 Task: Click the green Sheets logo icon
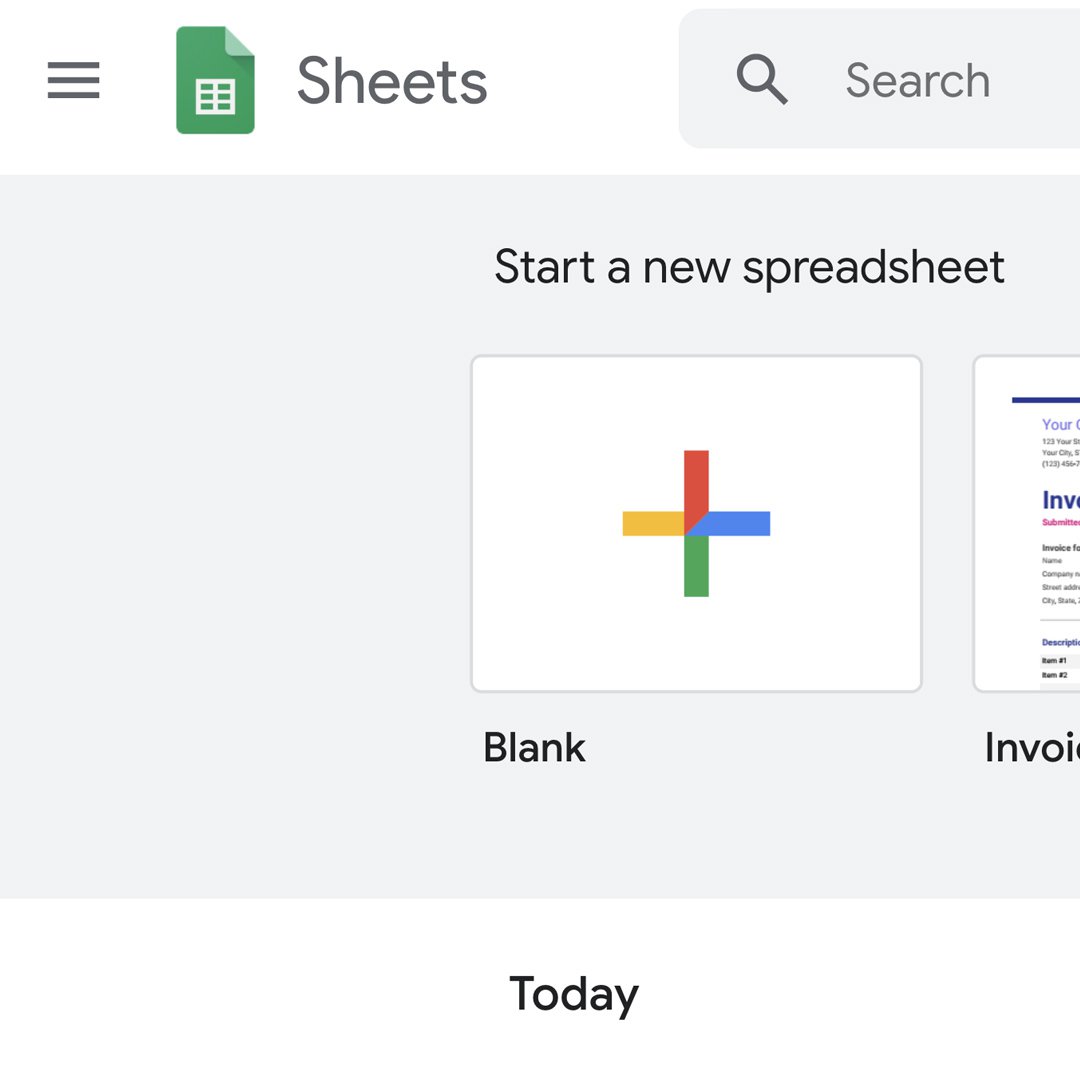[216, 80]
